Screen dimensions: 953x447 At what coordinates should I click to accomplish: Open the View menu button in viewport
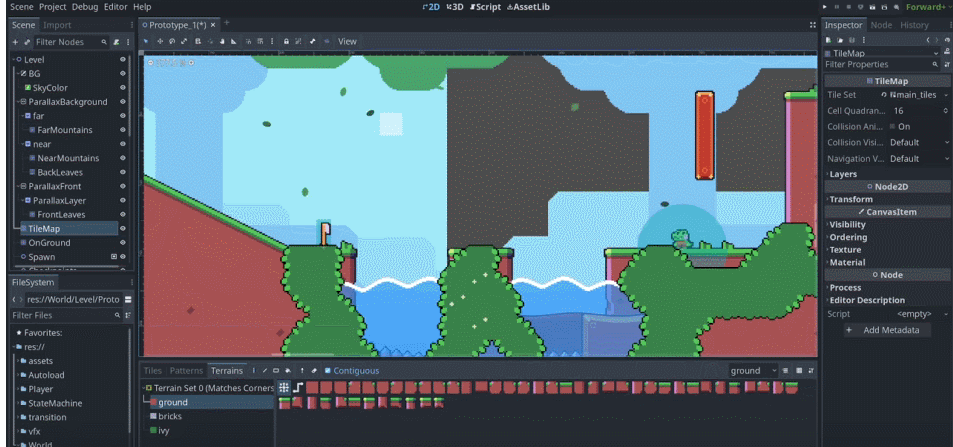pyautogui.click(x=347, y=41)
